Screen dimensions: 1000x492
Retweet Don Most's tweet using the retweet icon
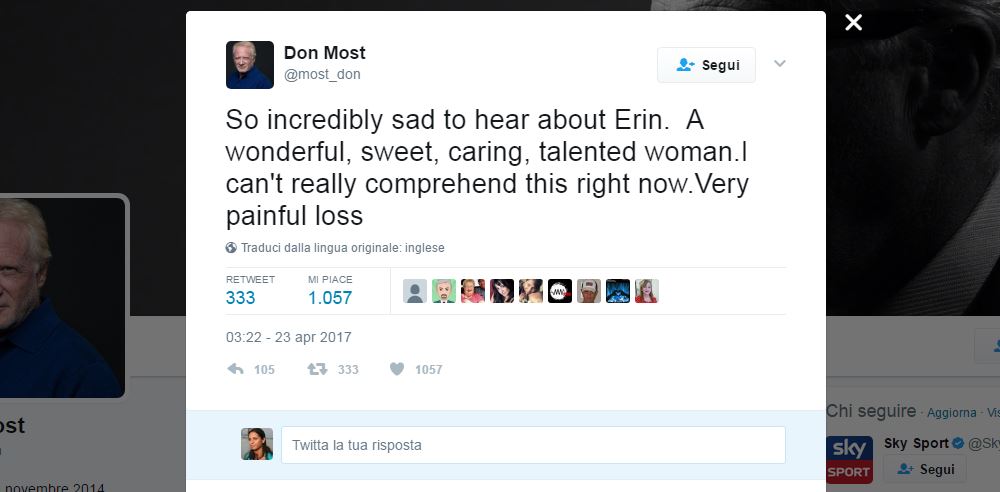pyautogui.click(x=317, y=369)
